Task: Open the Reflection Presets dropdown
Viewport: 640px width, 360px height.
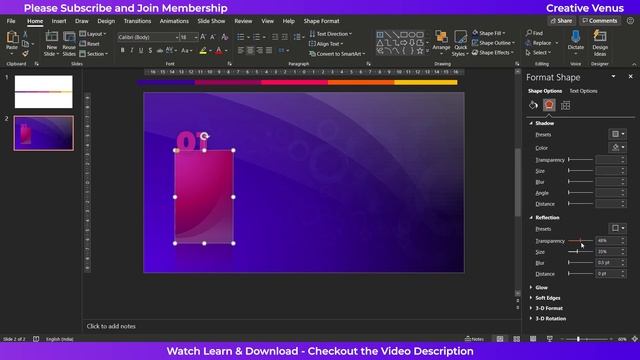Action: (x=618, y=228)
